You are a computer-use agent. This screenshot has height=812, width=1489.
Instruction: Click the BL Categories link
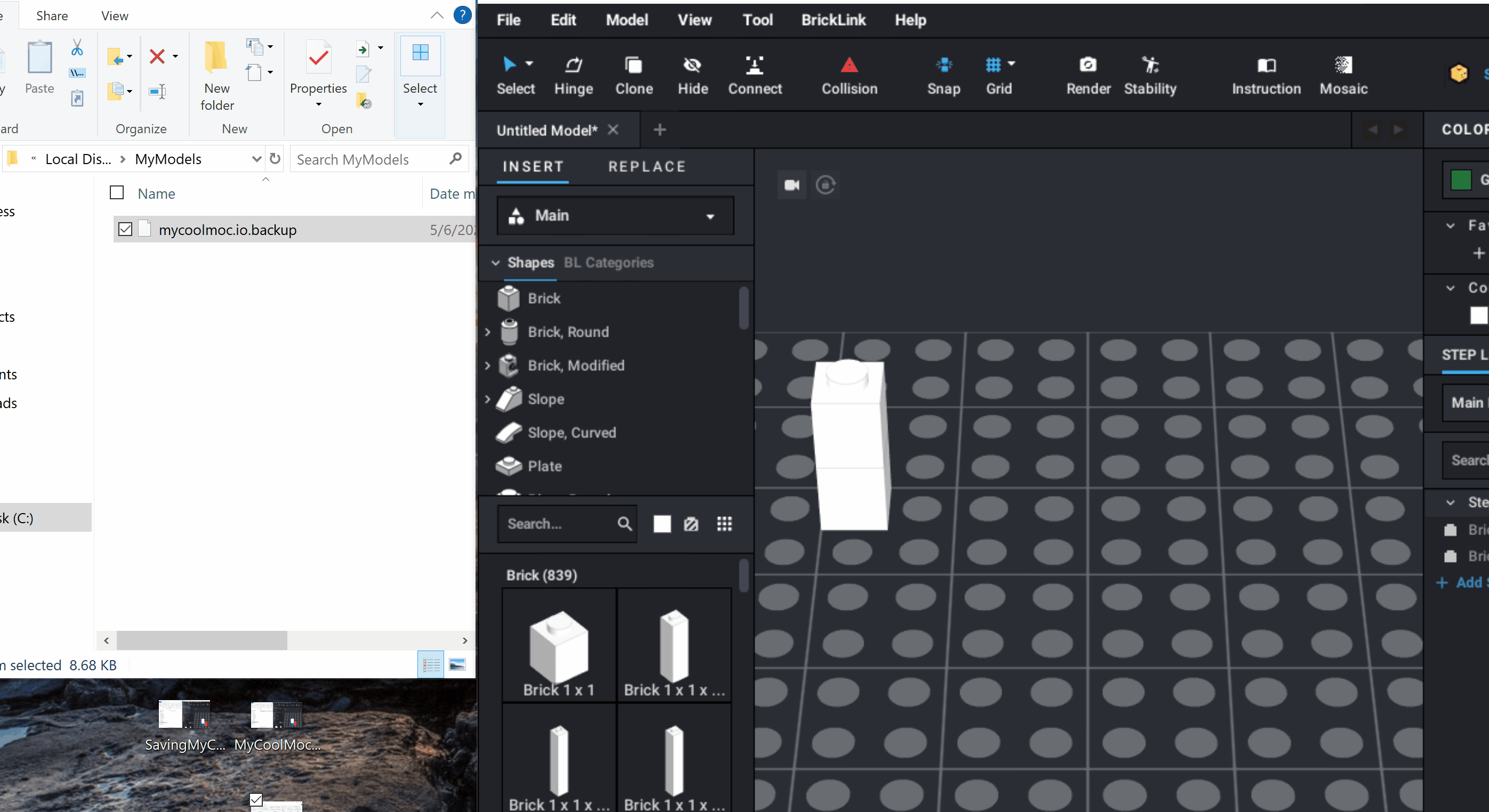coord(609,263)
